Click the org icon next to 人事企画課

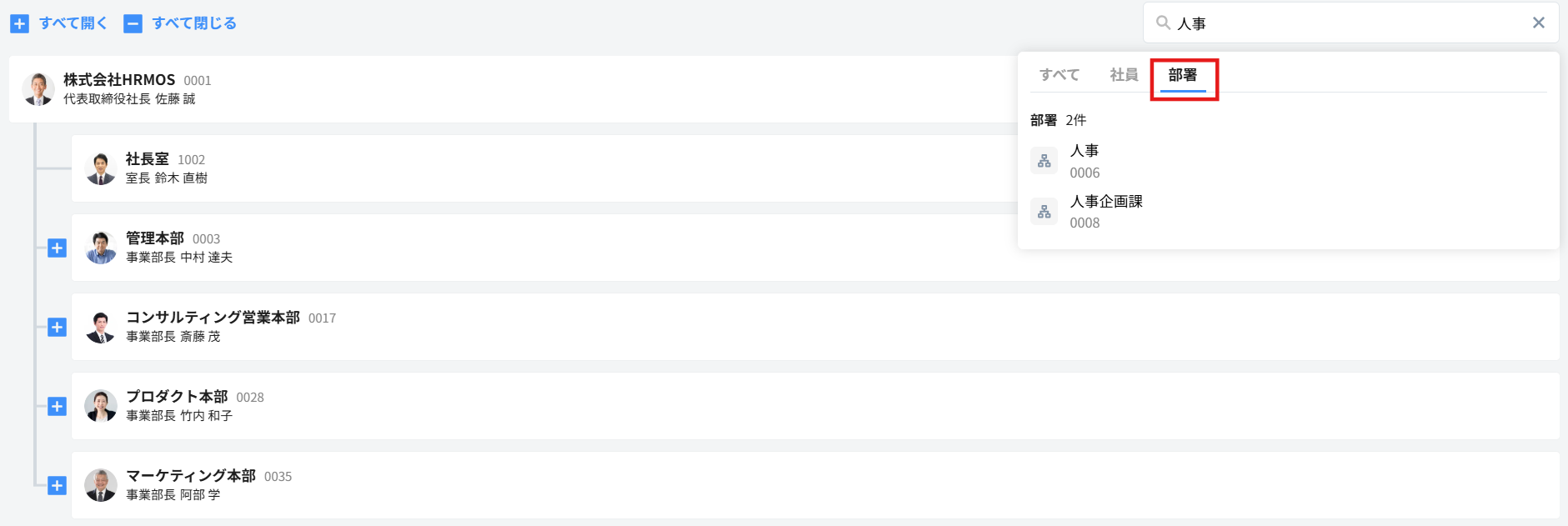[1044, 212]
